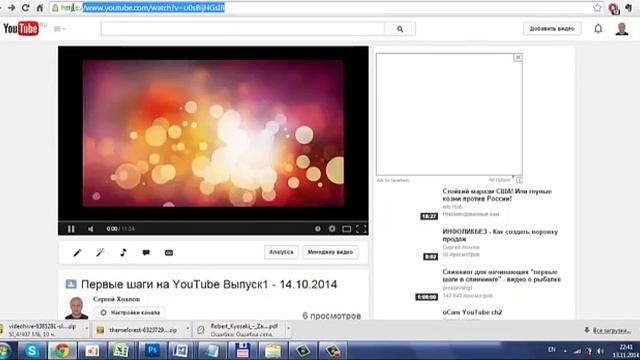Screen dimensions: 640x360
Task: Open the YouTube logo home link
Action: coord(21,29)
